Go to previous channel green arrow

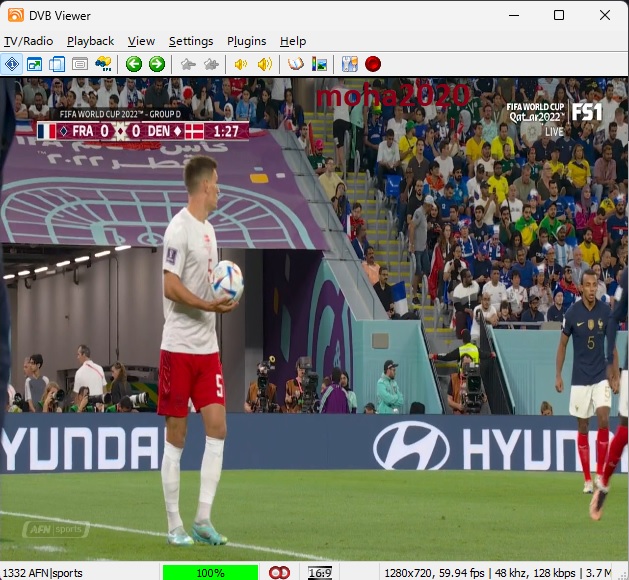(134, 64)
